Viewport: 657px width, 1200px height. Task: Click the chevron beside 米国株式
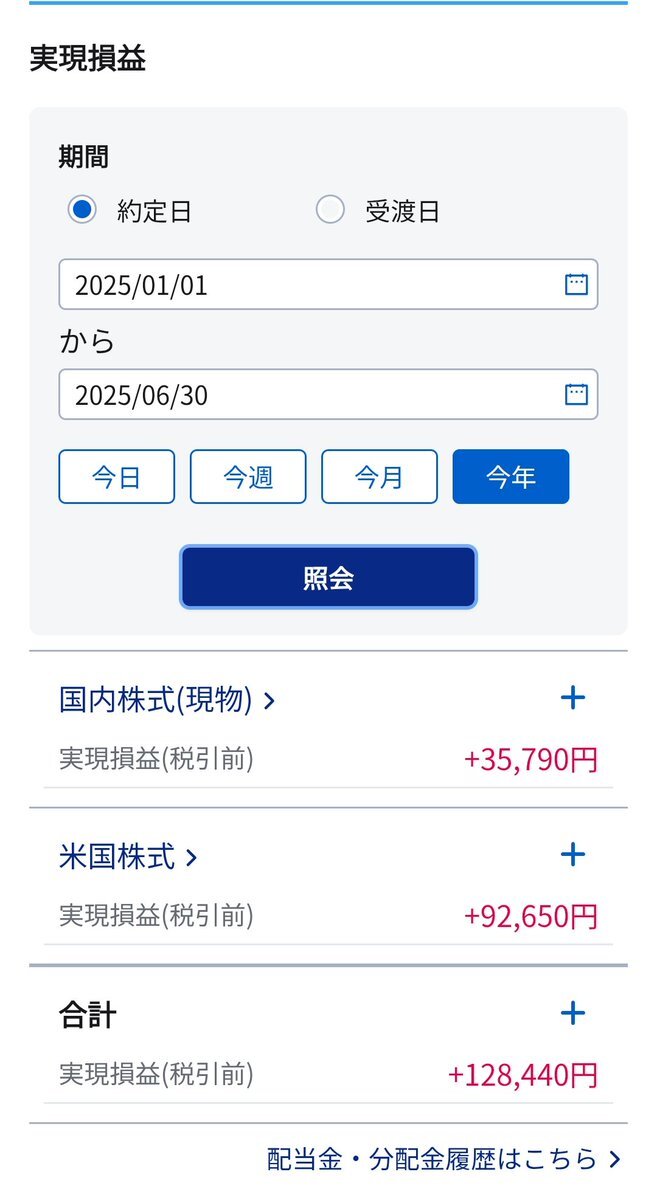[x=191, y=858]
